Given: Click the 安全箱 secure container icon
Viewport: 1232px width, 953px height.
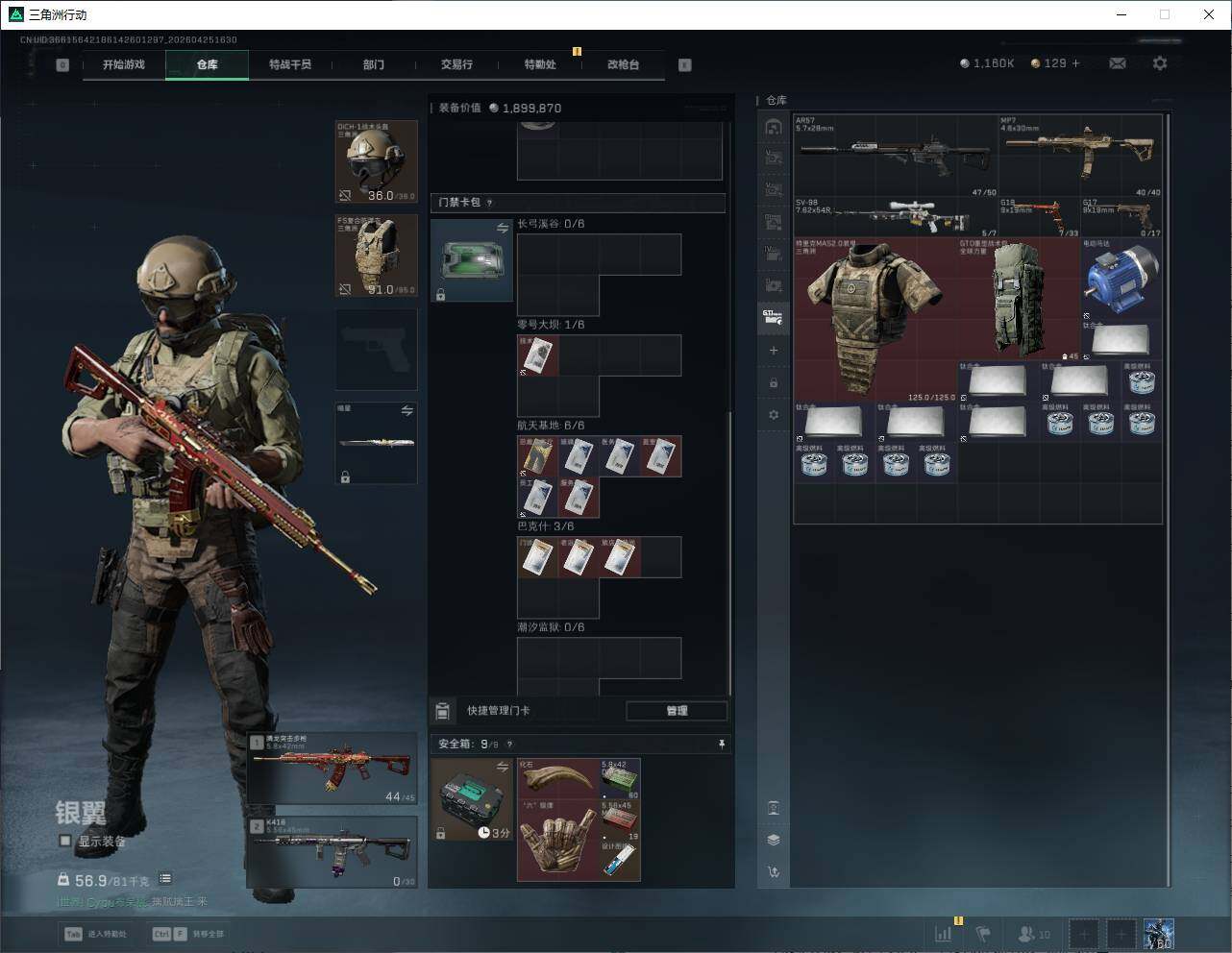Looking at the screenshot, I should [x=472, y=799].
